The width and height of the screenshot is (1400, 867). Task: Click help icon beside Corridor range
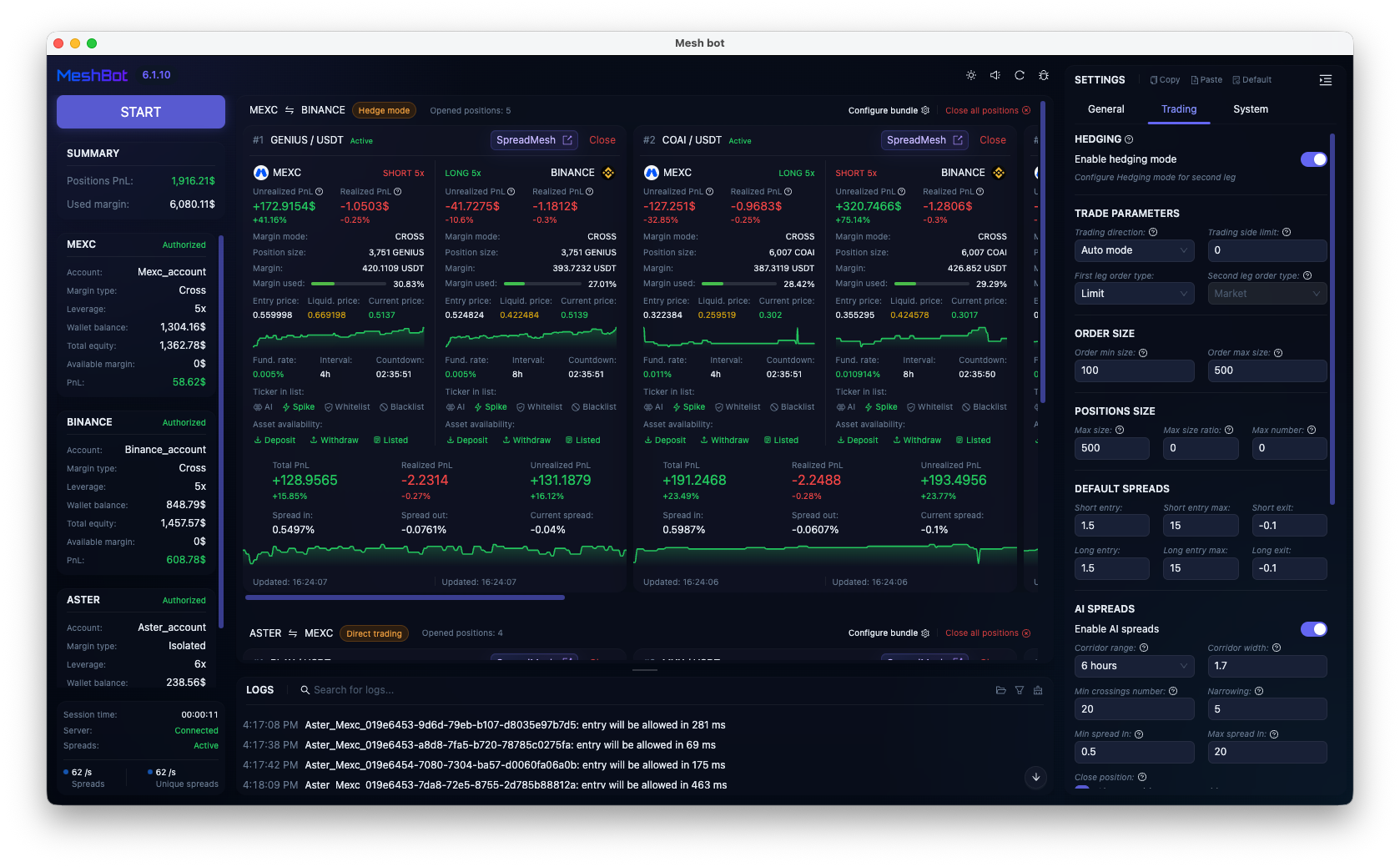coord(1144,648)
